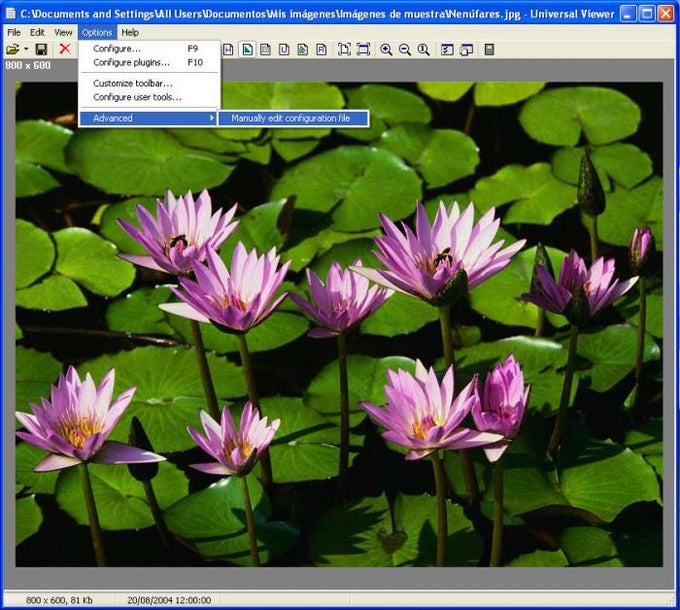Select the Unicode view mode (U icon)
This screenshot has width=680, height=610.
[x=284, y=49]
